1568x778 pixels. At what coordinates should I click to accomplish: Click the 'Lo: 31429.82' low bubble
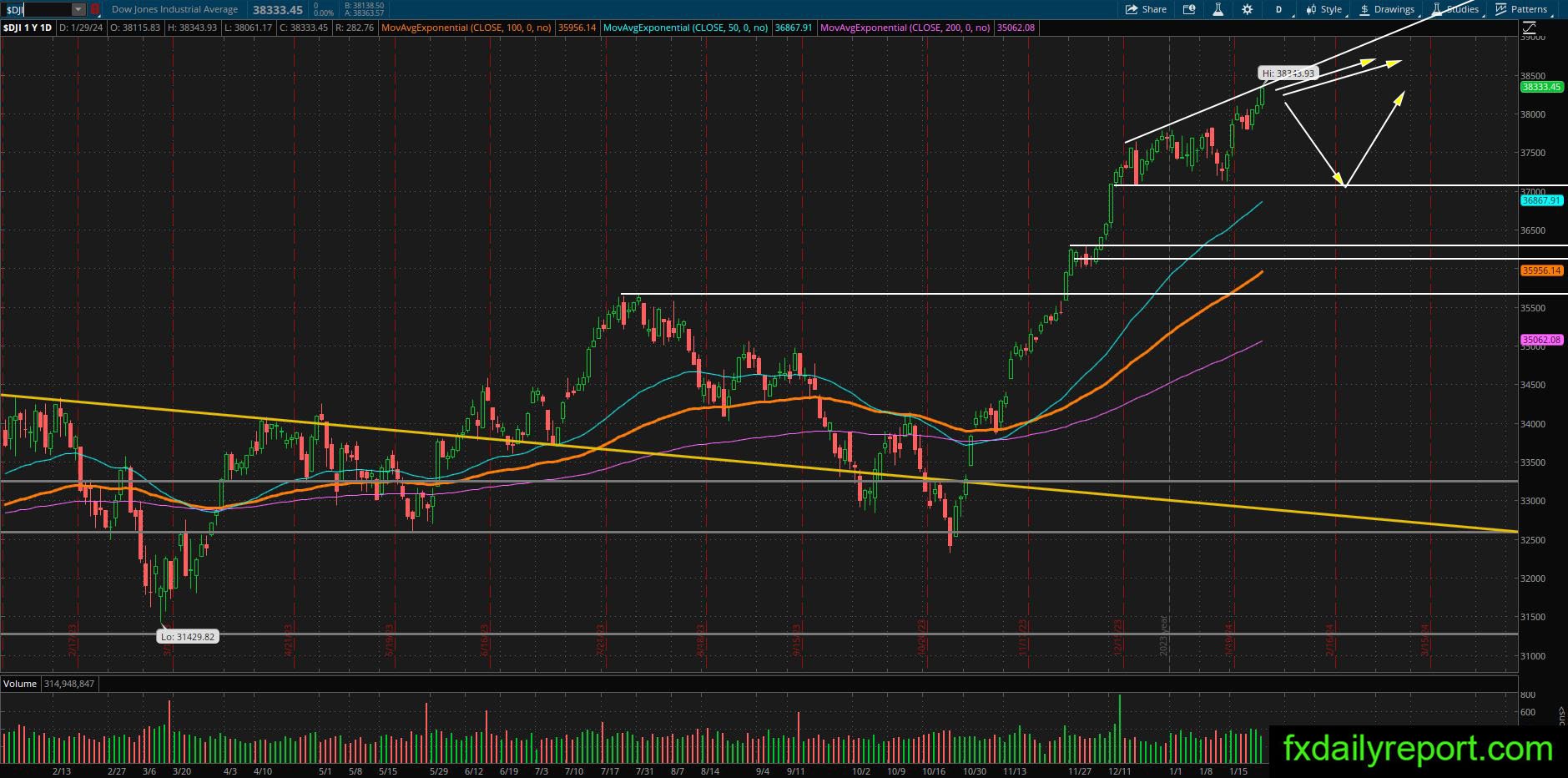click(x=188, y=637)
